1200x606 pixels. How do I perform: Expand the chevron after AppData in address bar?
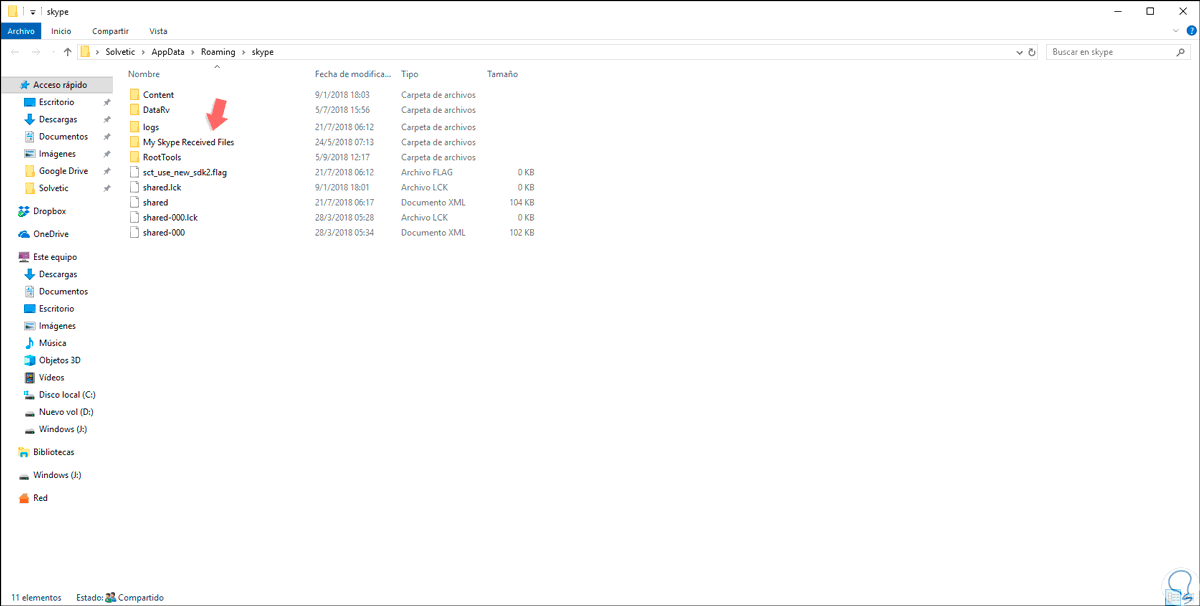[x=192, y=52]
